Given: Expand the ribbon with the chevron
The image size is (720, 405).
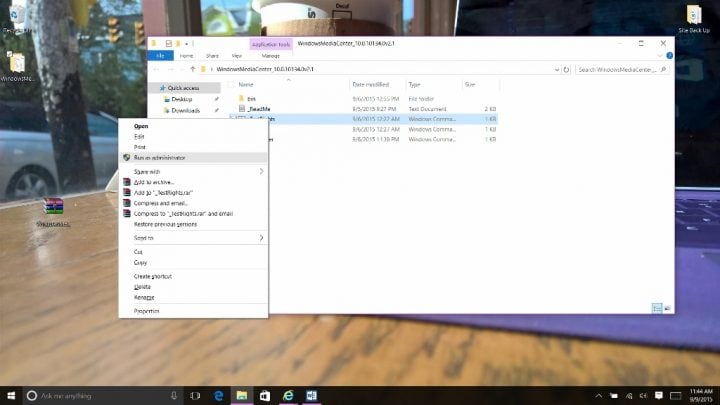Looking at the screenshot, I should (x=659, y=56).
